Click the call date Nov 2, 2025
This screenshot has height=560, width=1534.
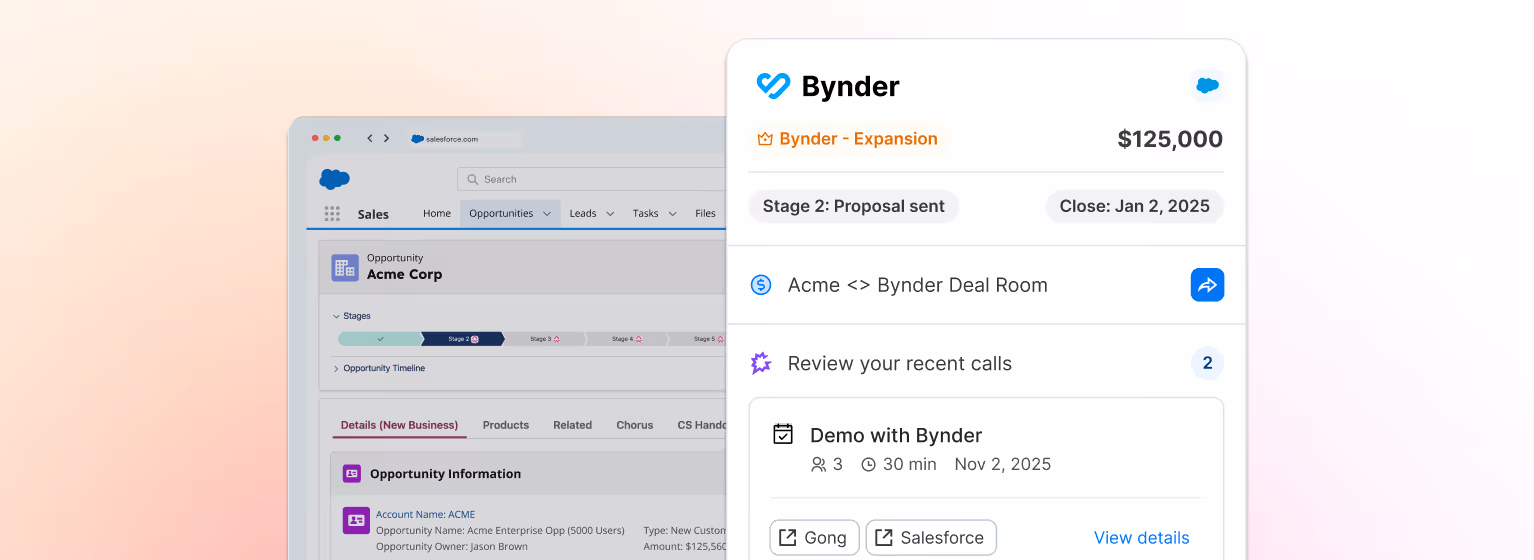(1002, 464)
